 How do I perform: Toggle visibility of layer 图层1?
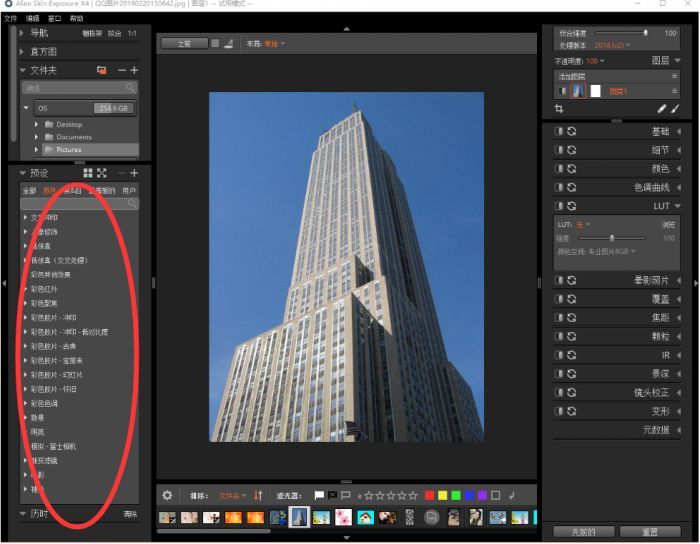(561, 91)
